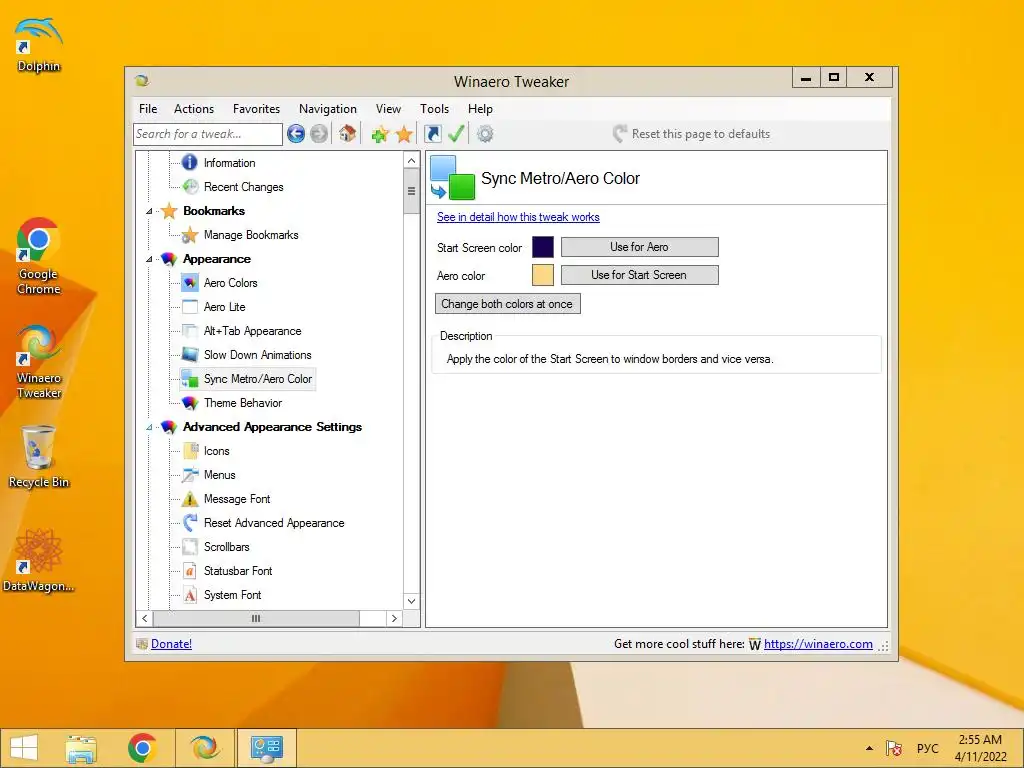Open Dolphin desktop shortcut
Image resolution: width=1024 pixels, height=768 pixels.
[39, 44]
